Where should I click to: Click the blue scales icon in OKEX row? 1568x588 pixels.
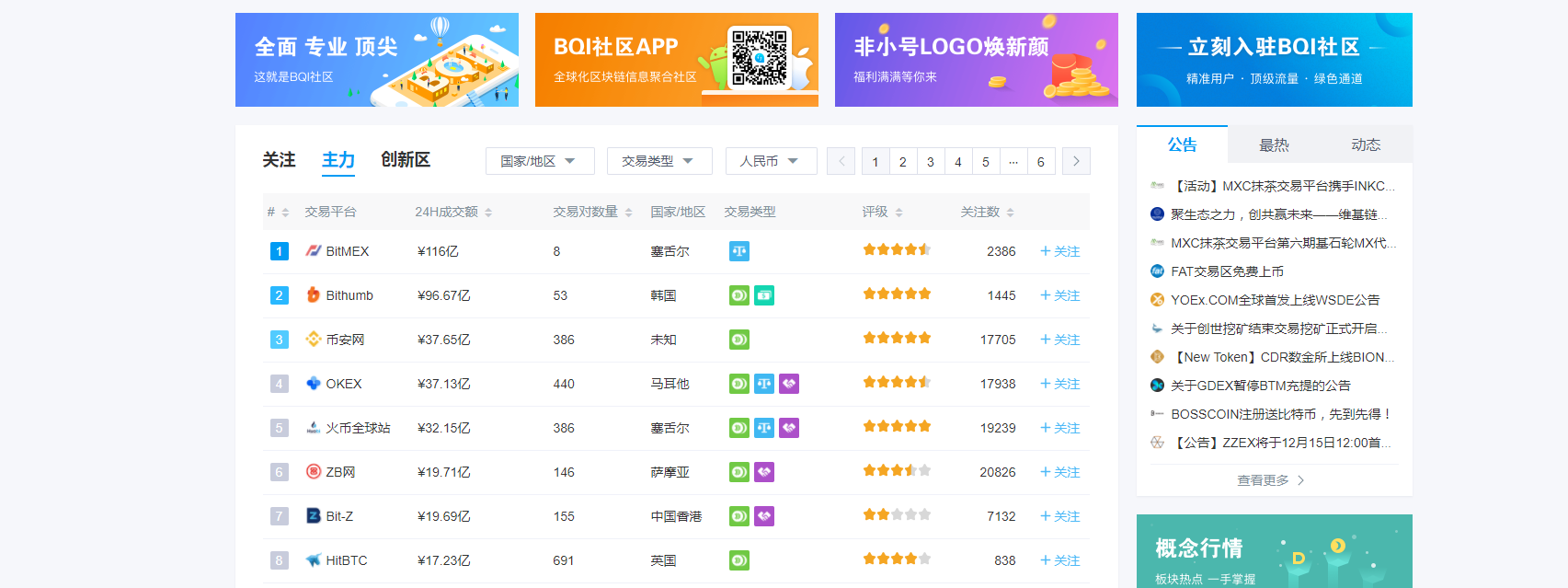coord(764,384)
